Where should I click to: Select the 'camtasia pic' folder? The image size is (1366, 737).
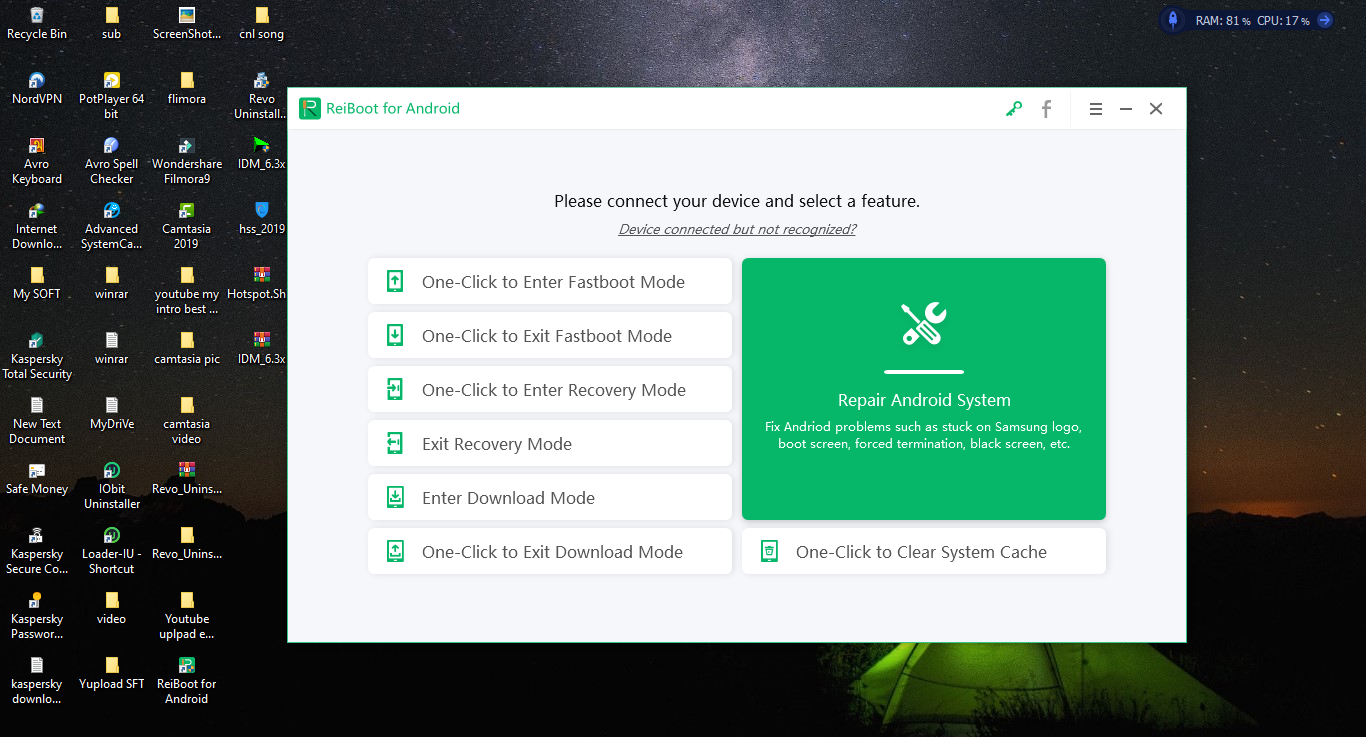[187, 349]
